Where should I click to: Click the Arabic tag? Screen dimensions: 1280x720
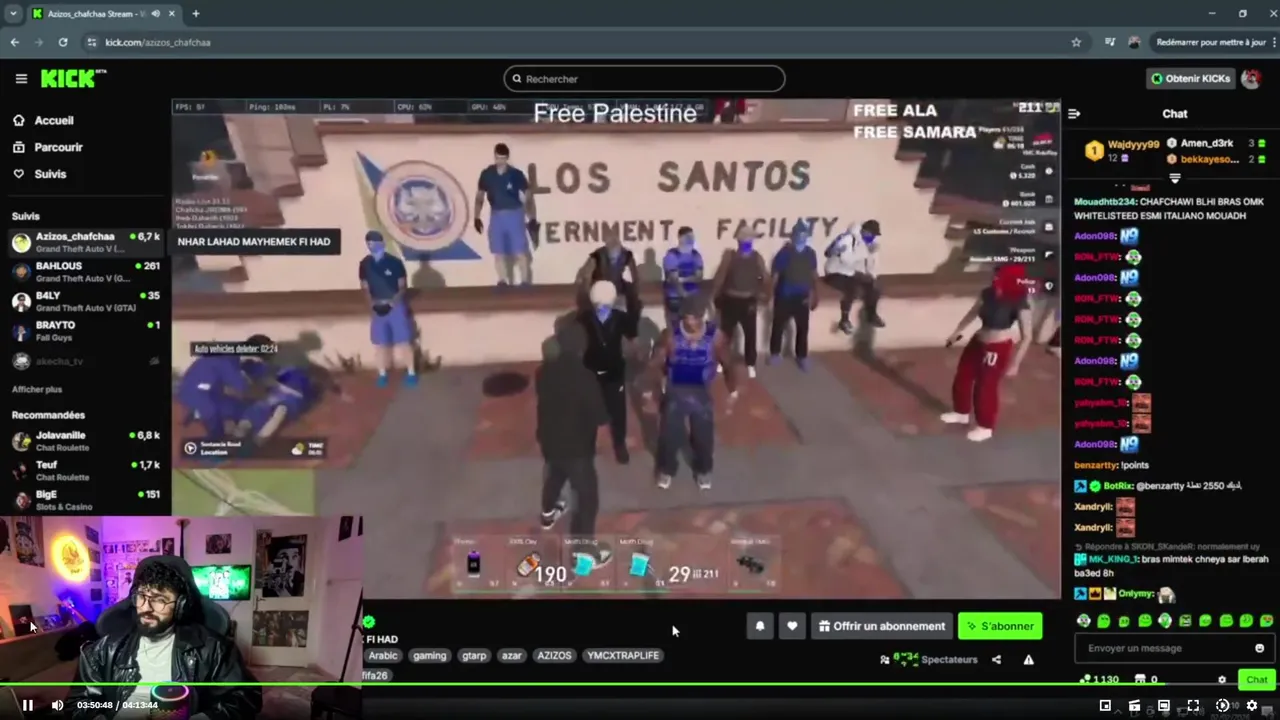click(x=383, y=656)
